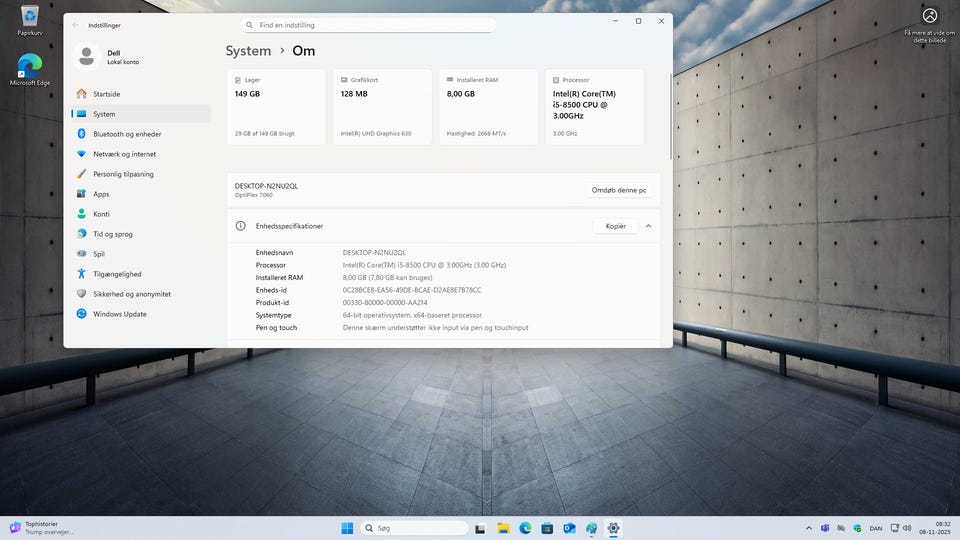Open Bluetooth og enheder settings
This screenshot has width=960, height=540.
(x=126, y=134)
